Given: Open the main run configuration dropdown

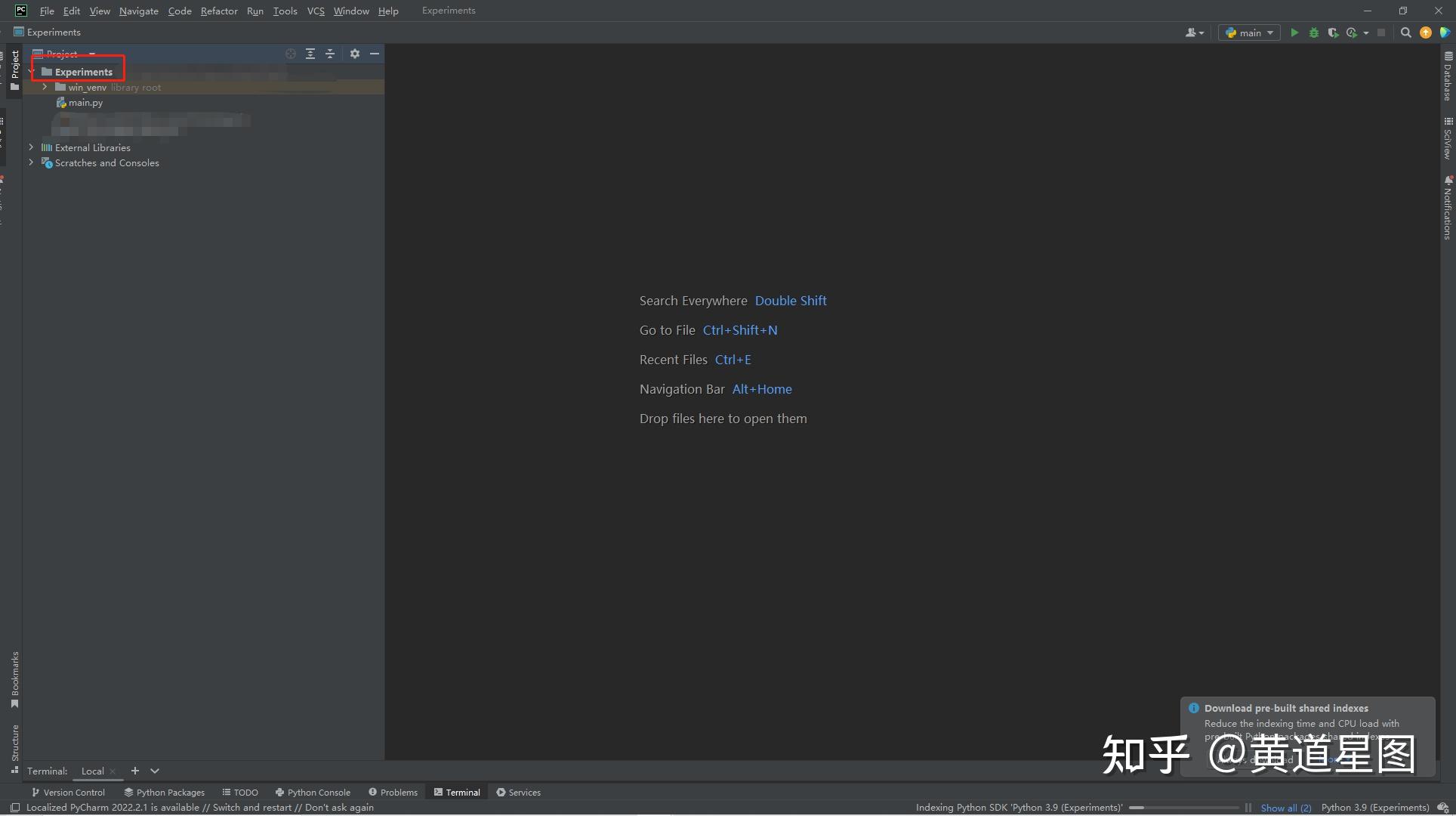Looking at the screenshot, I should click(x=1249, y=32).
